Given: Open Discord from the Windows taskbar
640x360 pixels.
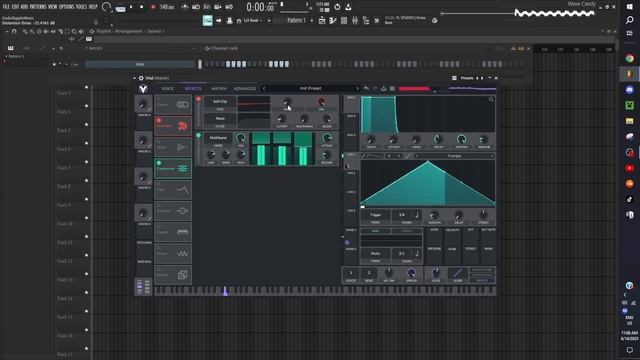Looking at the screenshot, I should [629, 89].
